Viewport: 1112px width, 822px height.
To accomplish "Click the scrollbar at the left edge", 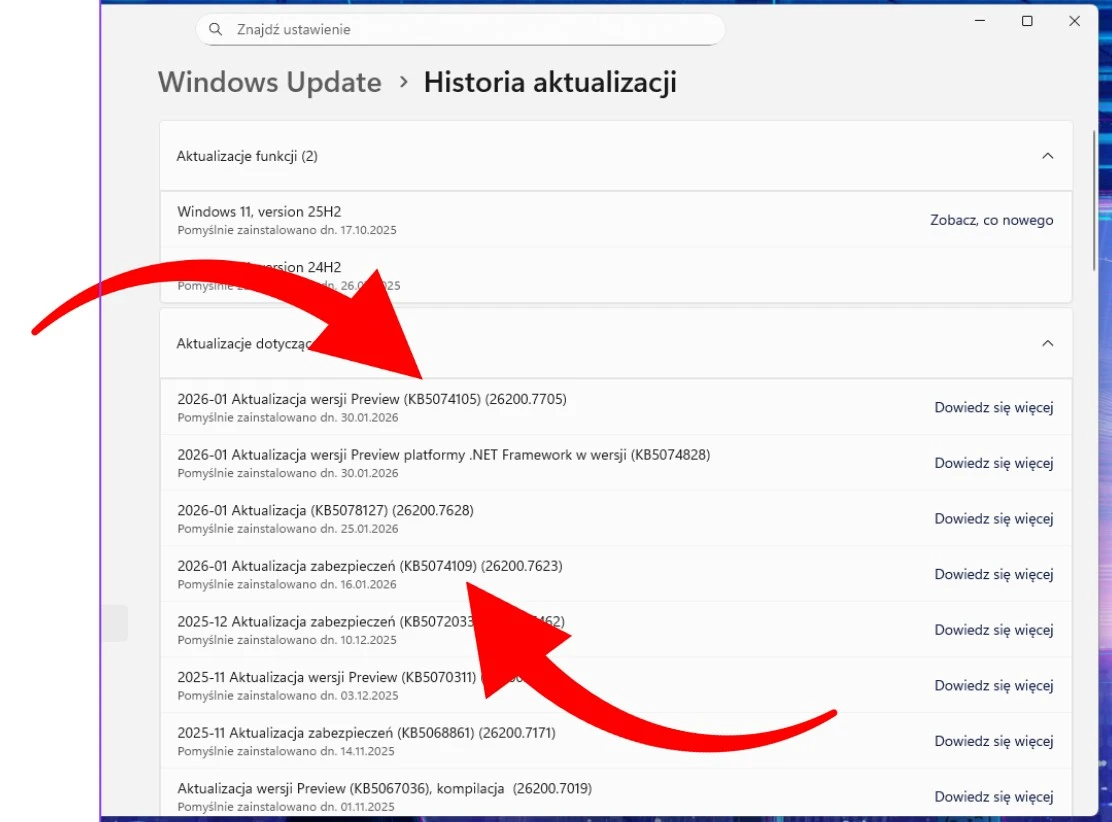I will pos(115,622).
